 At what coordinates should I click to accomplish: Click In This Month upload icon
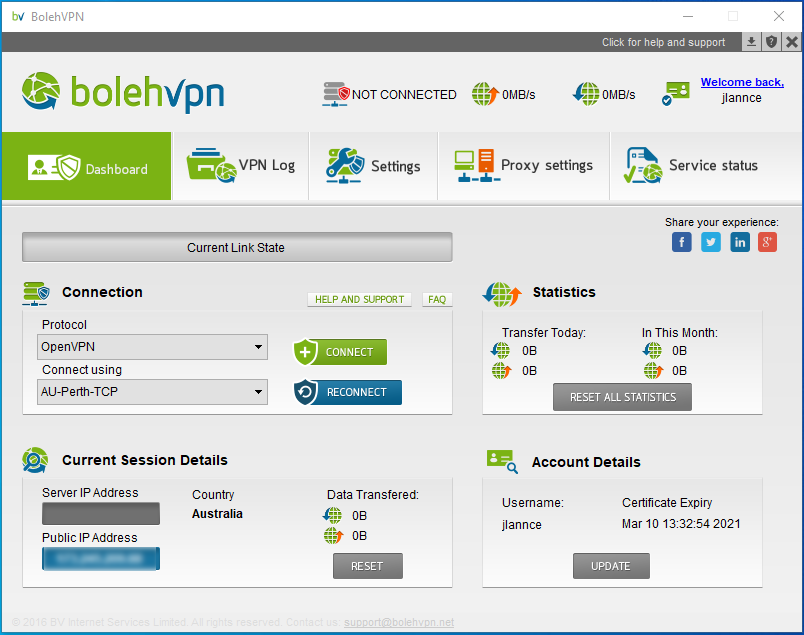[x=653, y=370]
